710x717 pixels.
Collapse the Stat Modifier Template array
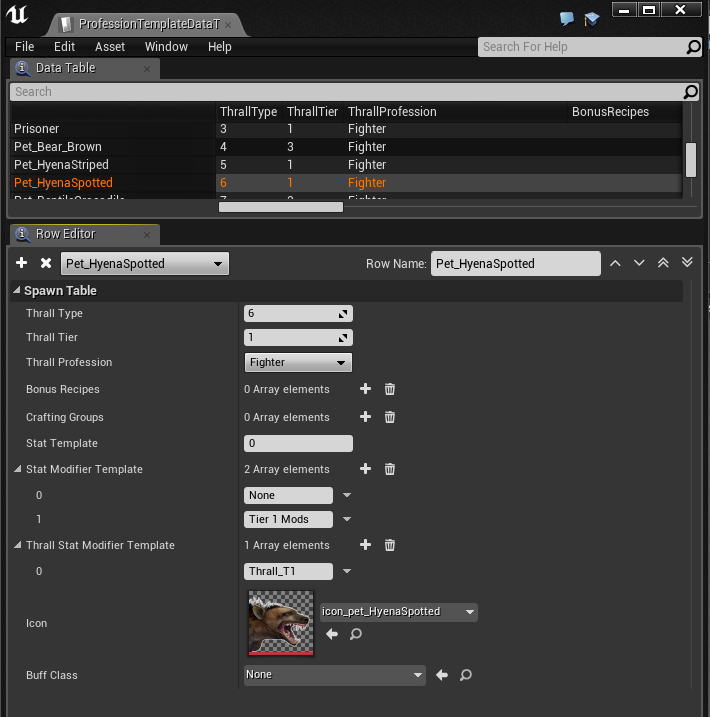point(17,469)
